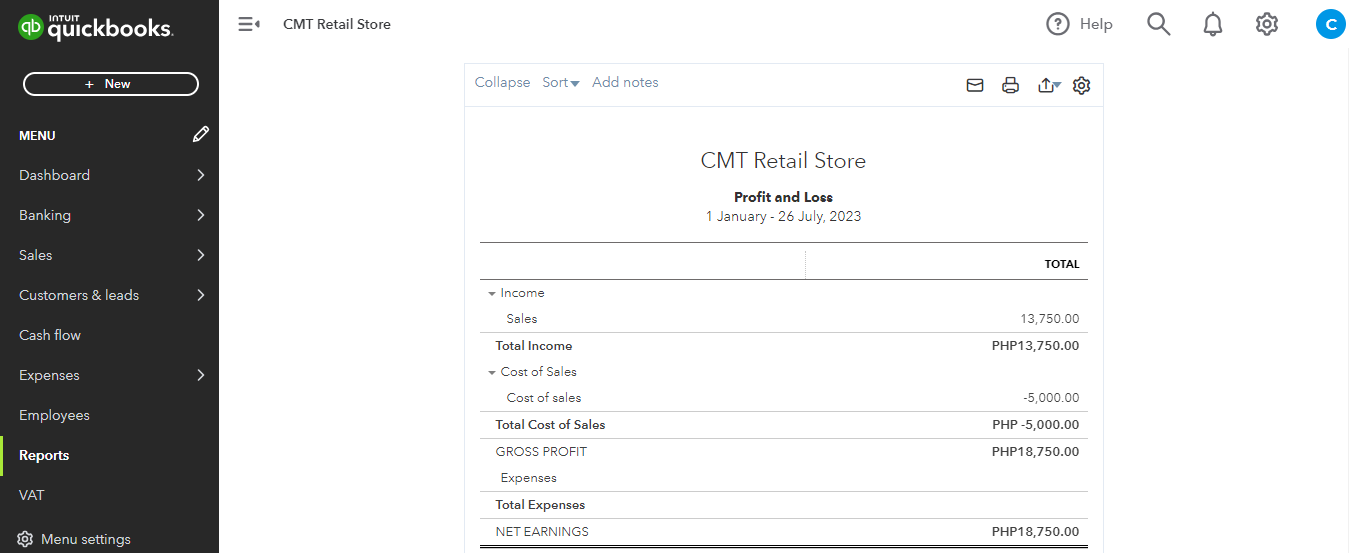
Task: Click the Profit and Loss heading
Action: 783,197
